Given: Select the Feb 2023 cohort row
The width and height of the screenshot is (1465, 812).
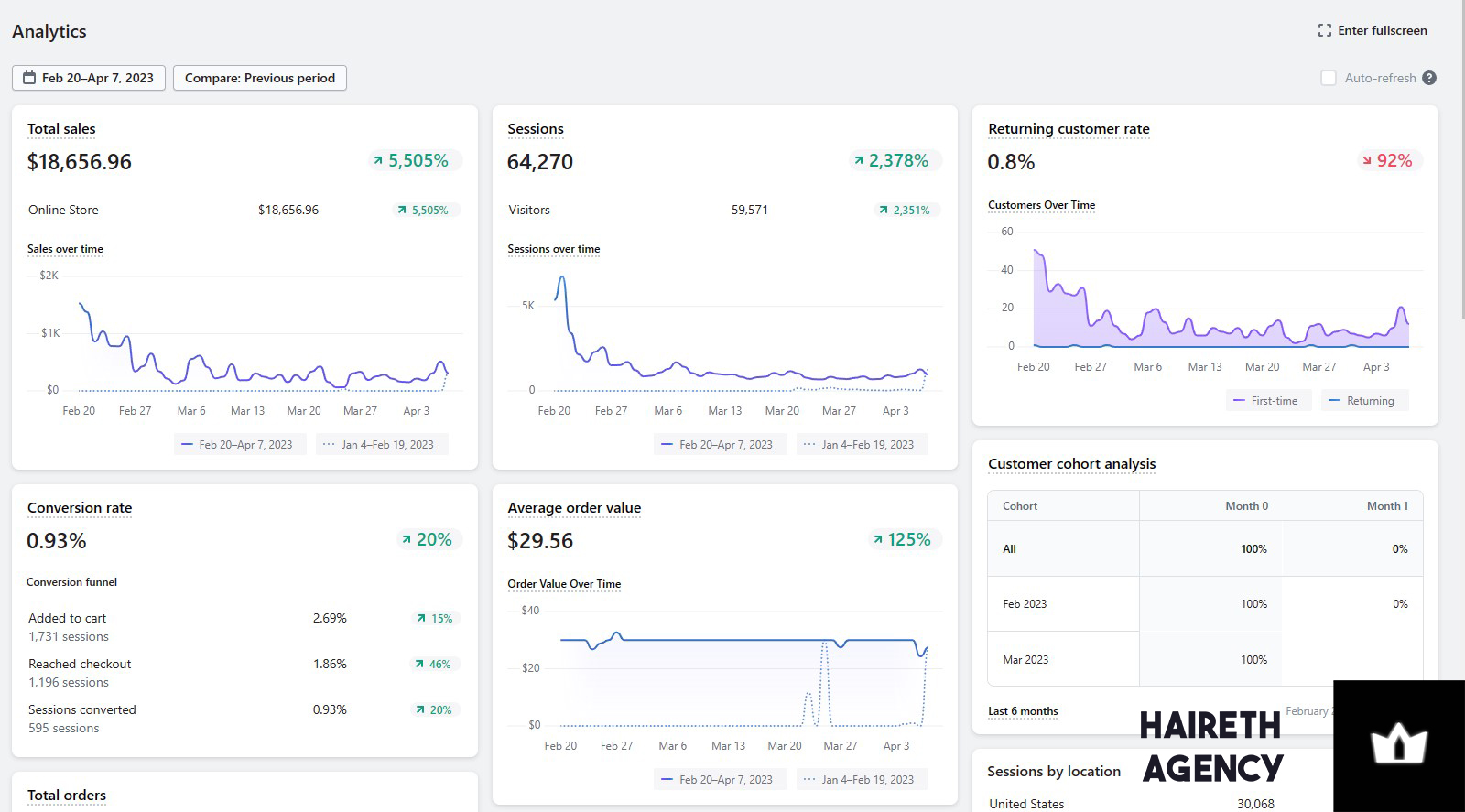Looking at the screenshot, I should coord(1205,604).
